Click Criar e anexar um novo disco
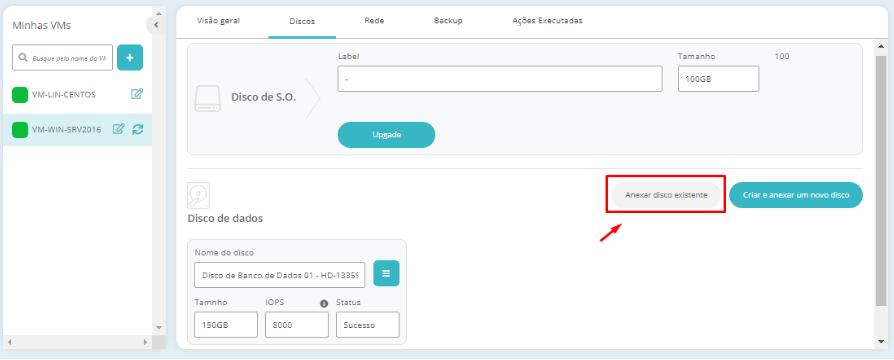This screenshot has width=894, height=360. (x=796, y=195)
